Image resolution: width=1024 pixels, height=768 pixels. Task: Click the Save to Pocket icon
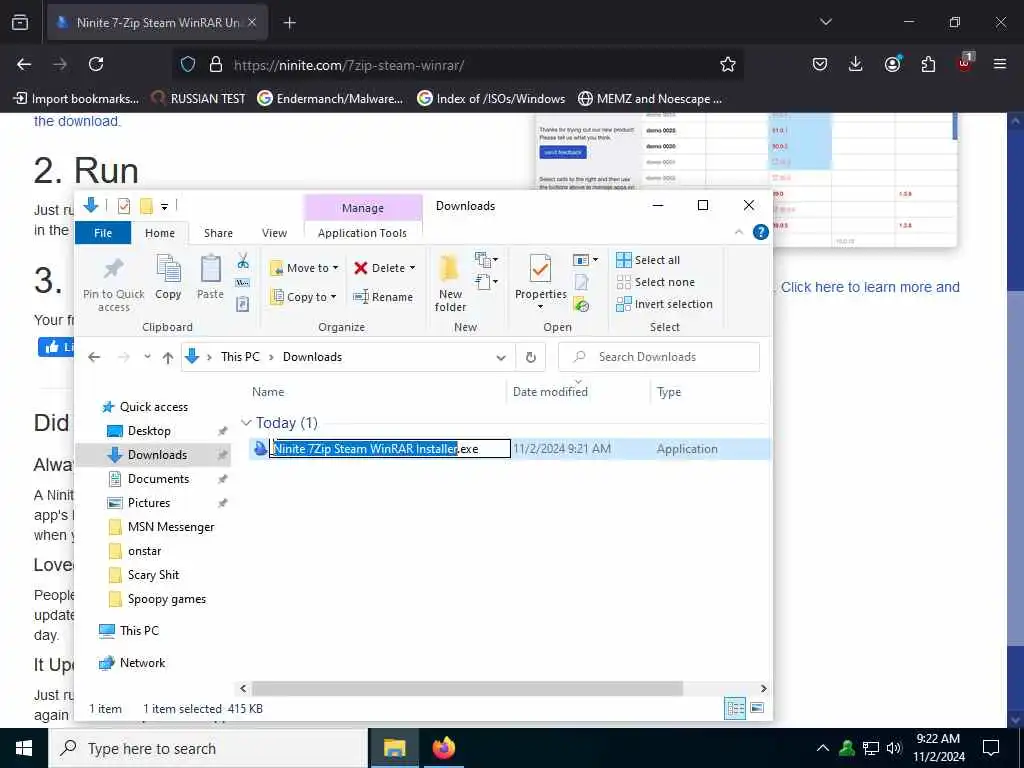[820, 64]
